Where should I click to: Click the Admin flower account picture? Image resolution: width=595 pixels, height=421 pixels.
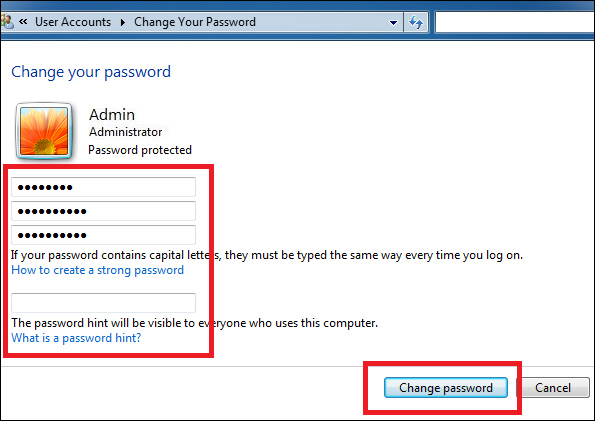pos(44,131)
